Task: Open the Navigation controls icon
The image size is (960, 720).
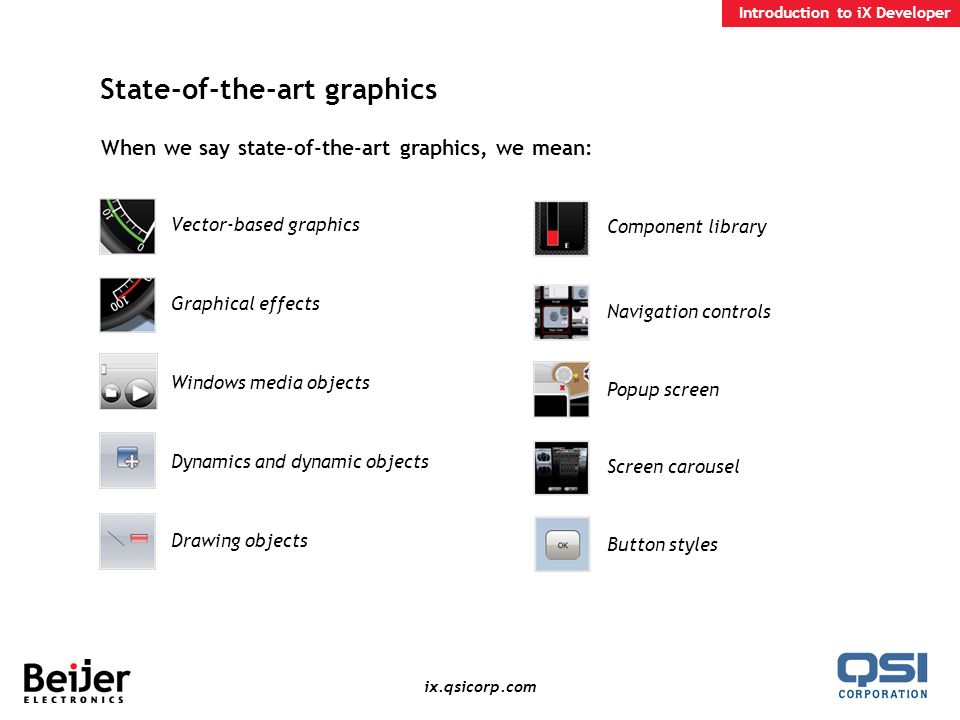Action: (561, 312)
